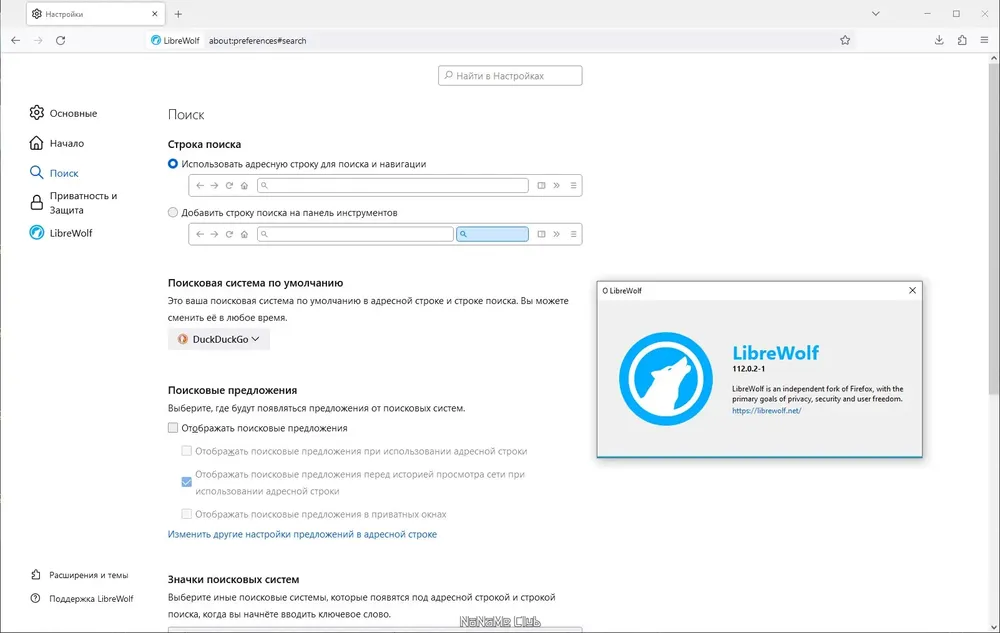Viewport: 1000px width, 633px height.
Task: Click the forward navigation arrow
Action: pyautogui.click(x=38, y=40)
